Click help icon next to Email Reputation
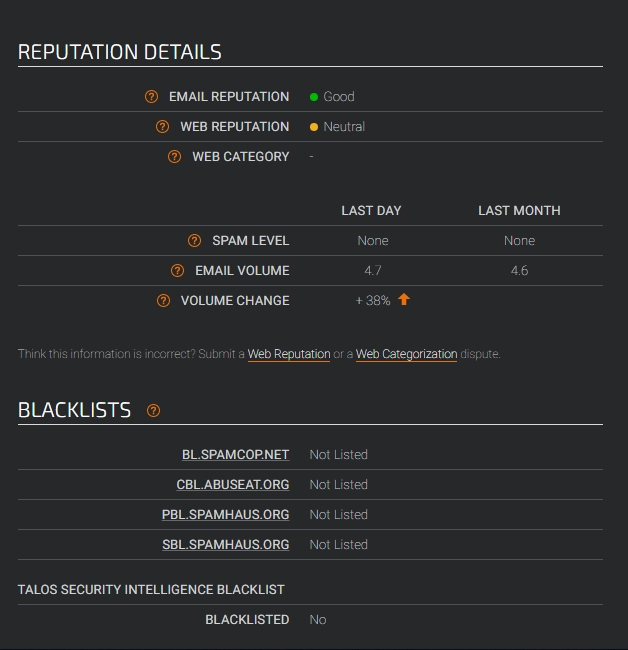The height and width of the screenshot is (650, 628). point(152,97)
